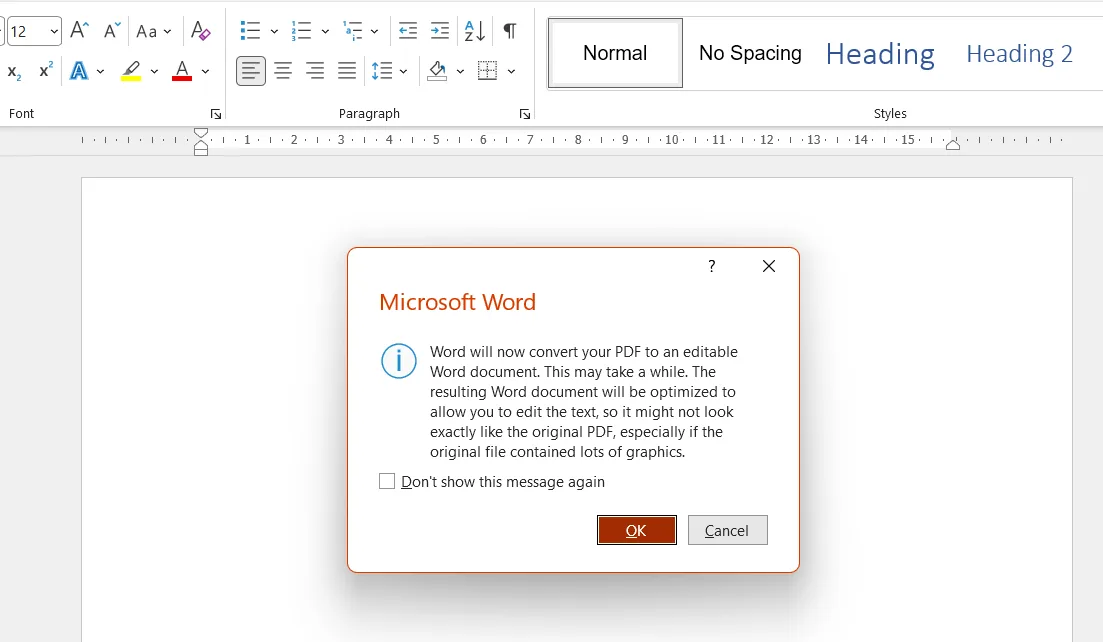The height and width of the screenshot is (642, 1103).
Task: Apply Heading 2 style
Action: tap(1019, 54)
